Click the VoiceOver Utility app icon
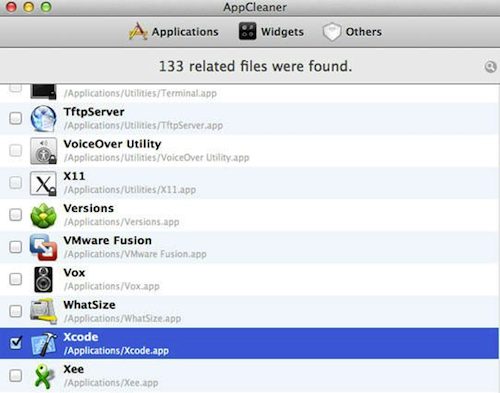Viewport: 500px width, 393px height. pos(43,151)
